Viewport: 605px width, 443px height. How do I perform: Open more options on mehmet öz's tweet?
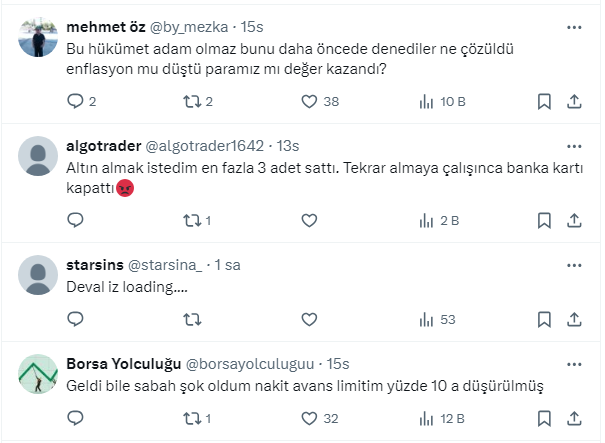pyautogui.click(x=574, y=27)
